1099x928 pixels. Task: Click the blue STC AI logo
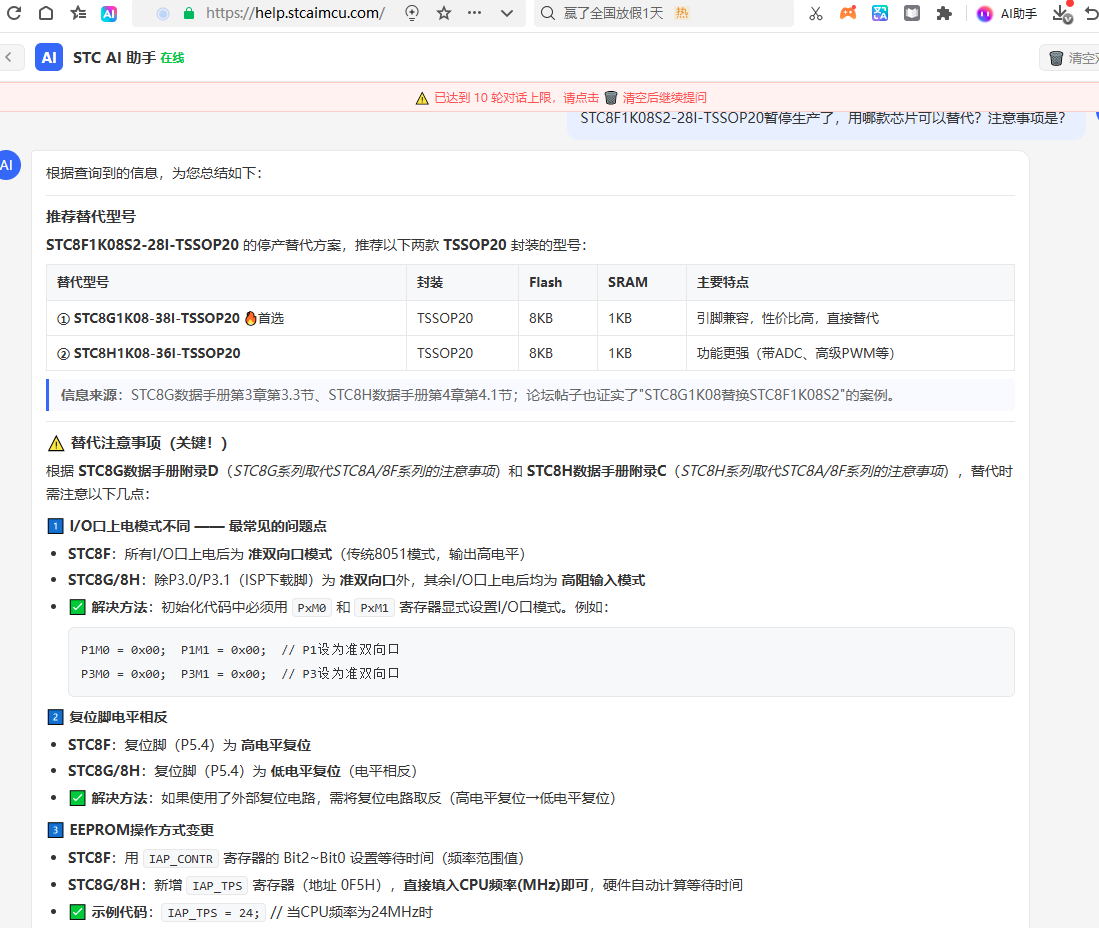[x=49, y=57]
